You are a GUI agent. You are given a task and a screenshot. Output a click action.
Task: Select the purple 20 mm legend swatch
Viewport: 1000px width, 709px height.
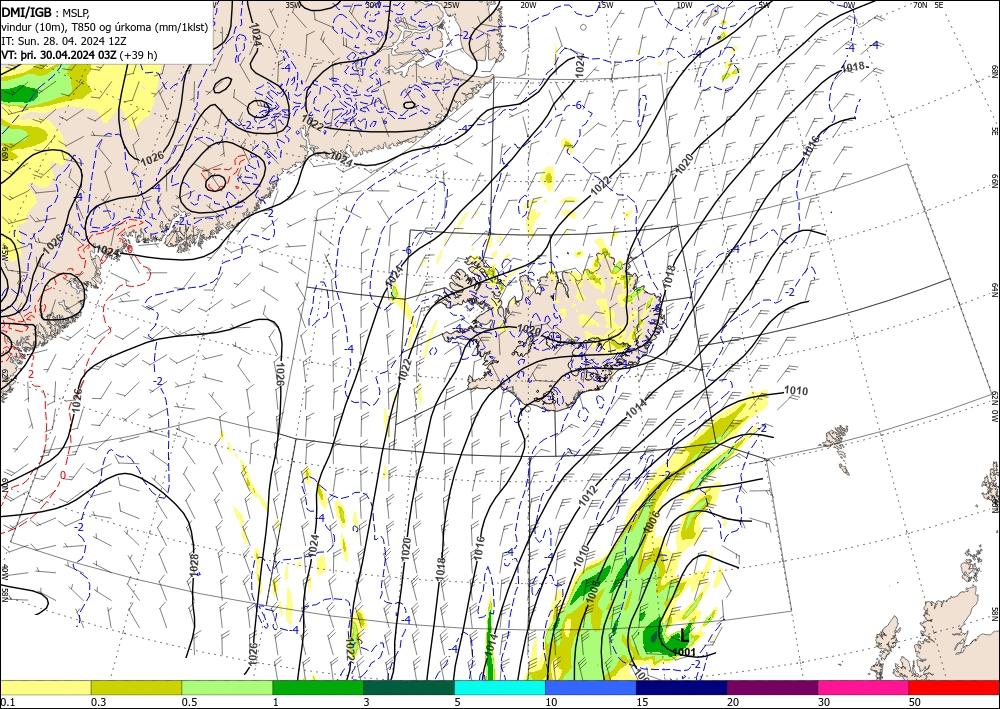coord(772,687)
